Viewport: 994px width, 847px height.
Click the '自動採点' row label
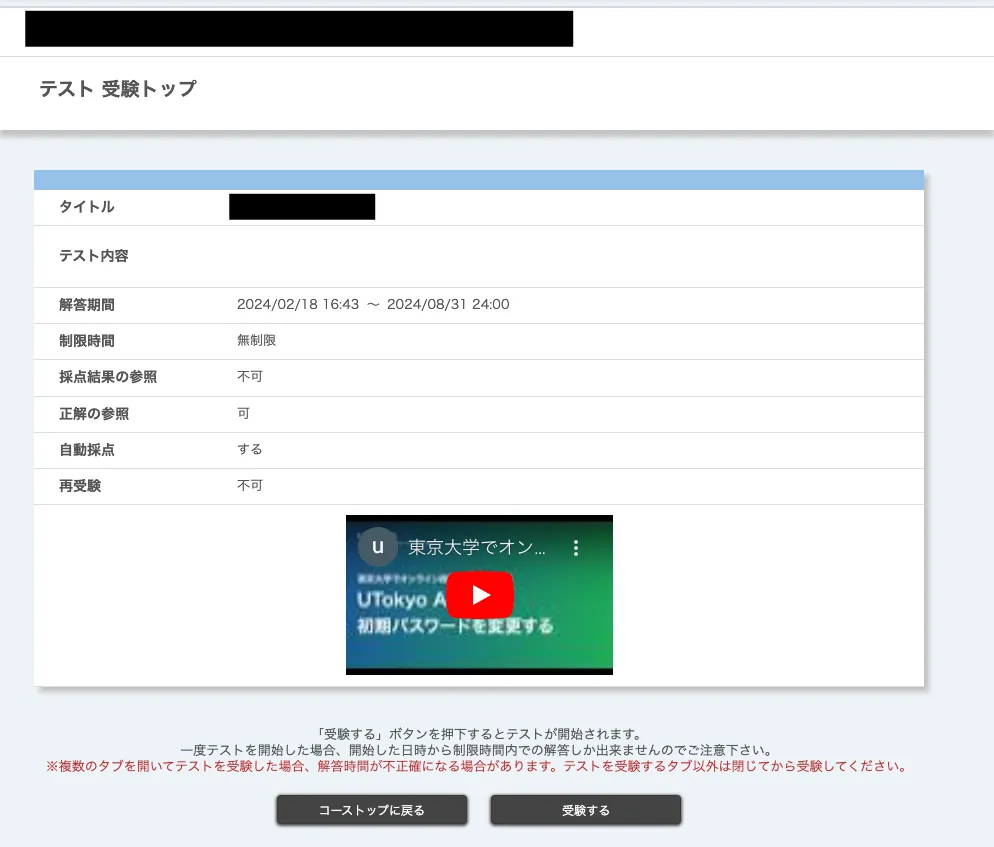87,450
